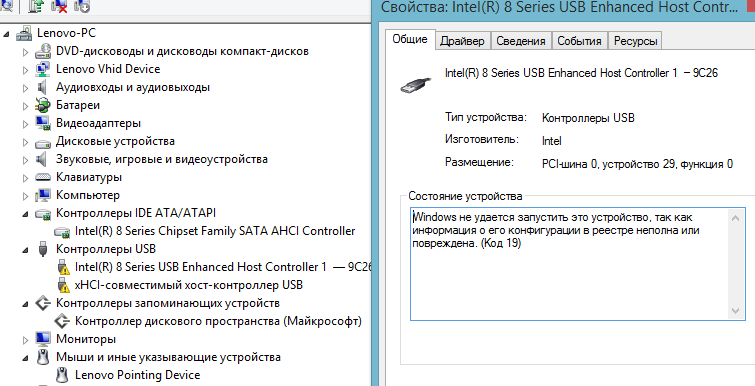The height and width of the screenshot is (386, 755).
Task: Select Intel SATA AHCI Controller item
Action: coord(215,231)
